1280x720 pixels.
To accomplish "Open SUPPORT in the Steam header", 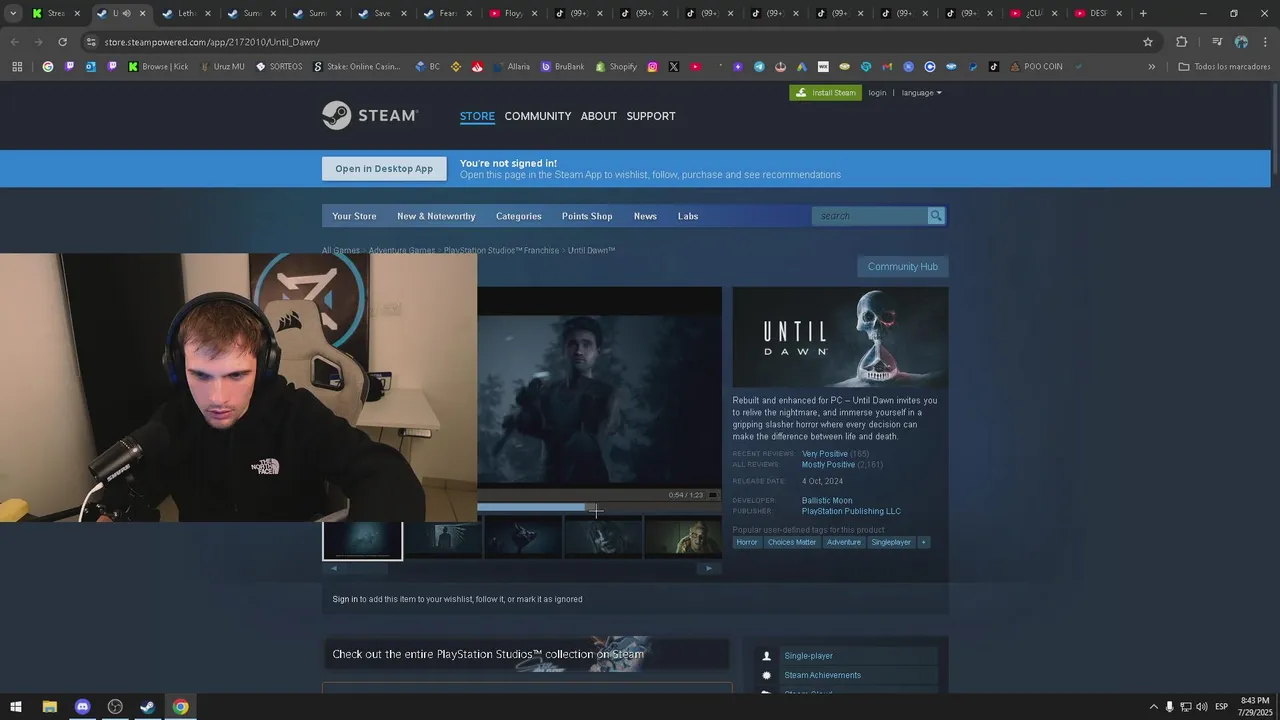I will point(651,116).
